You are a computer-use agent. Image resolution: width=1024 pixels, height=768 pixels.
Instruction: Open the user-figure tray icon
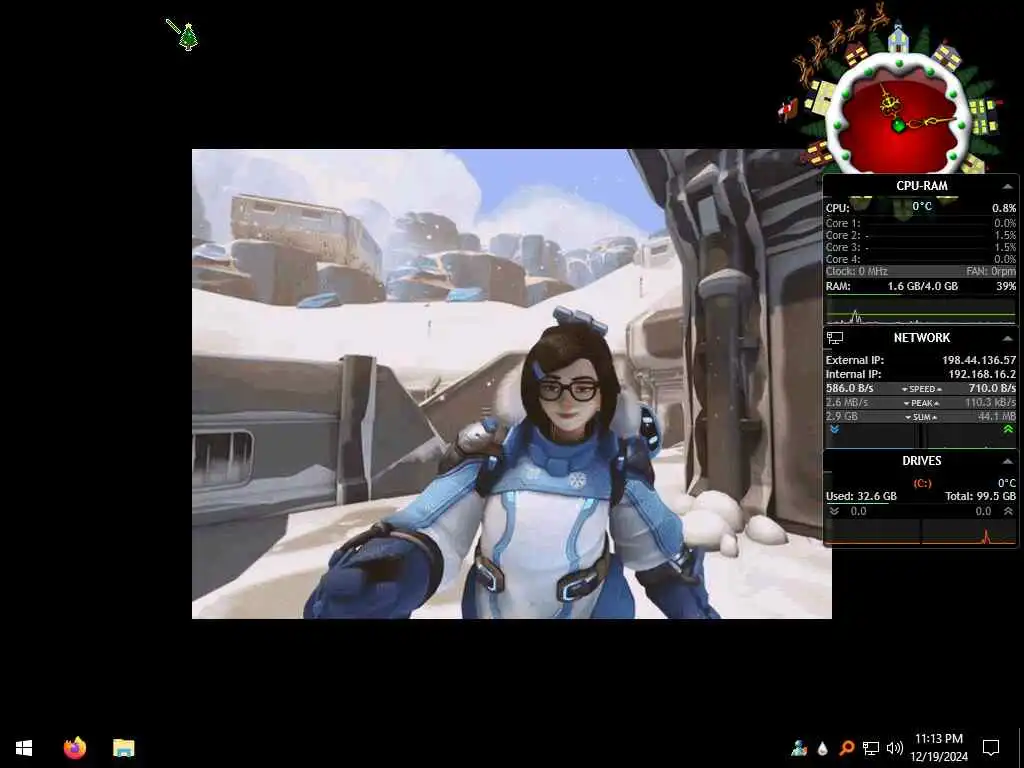coord(799,748)
